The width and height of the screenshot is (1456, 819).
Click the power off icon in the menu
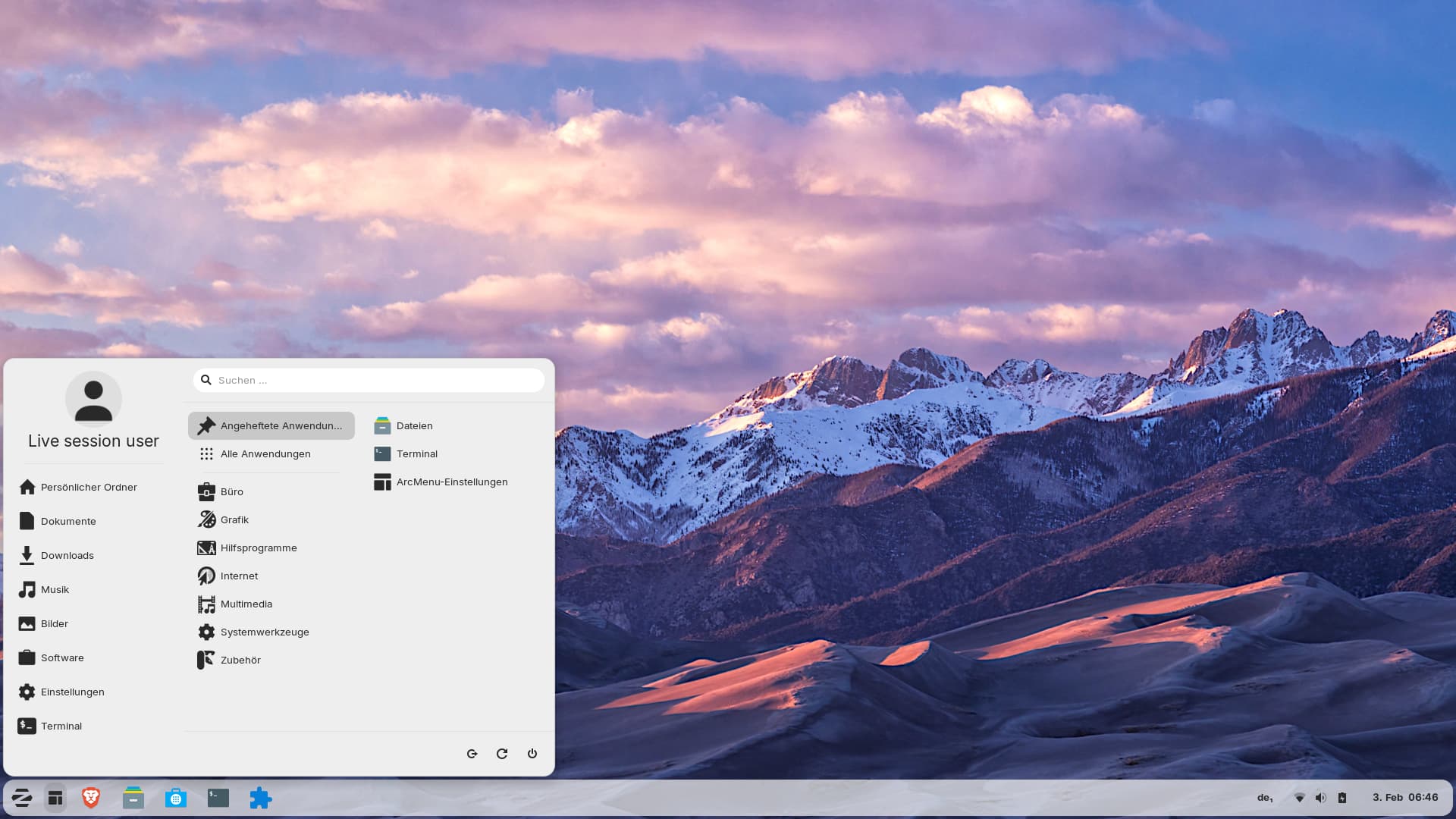(x=532, y=754)
